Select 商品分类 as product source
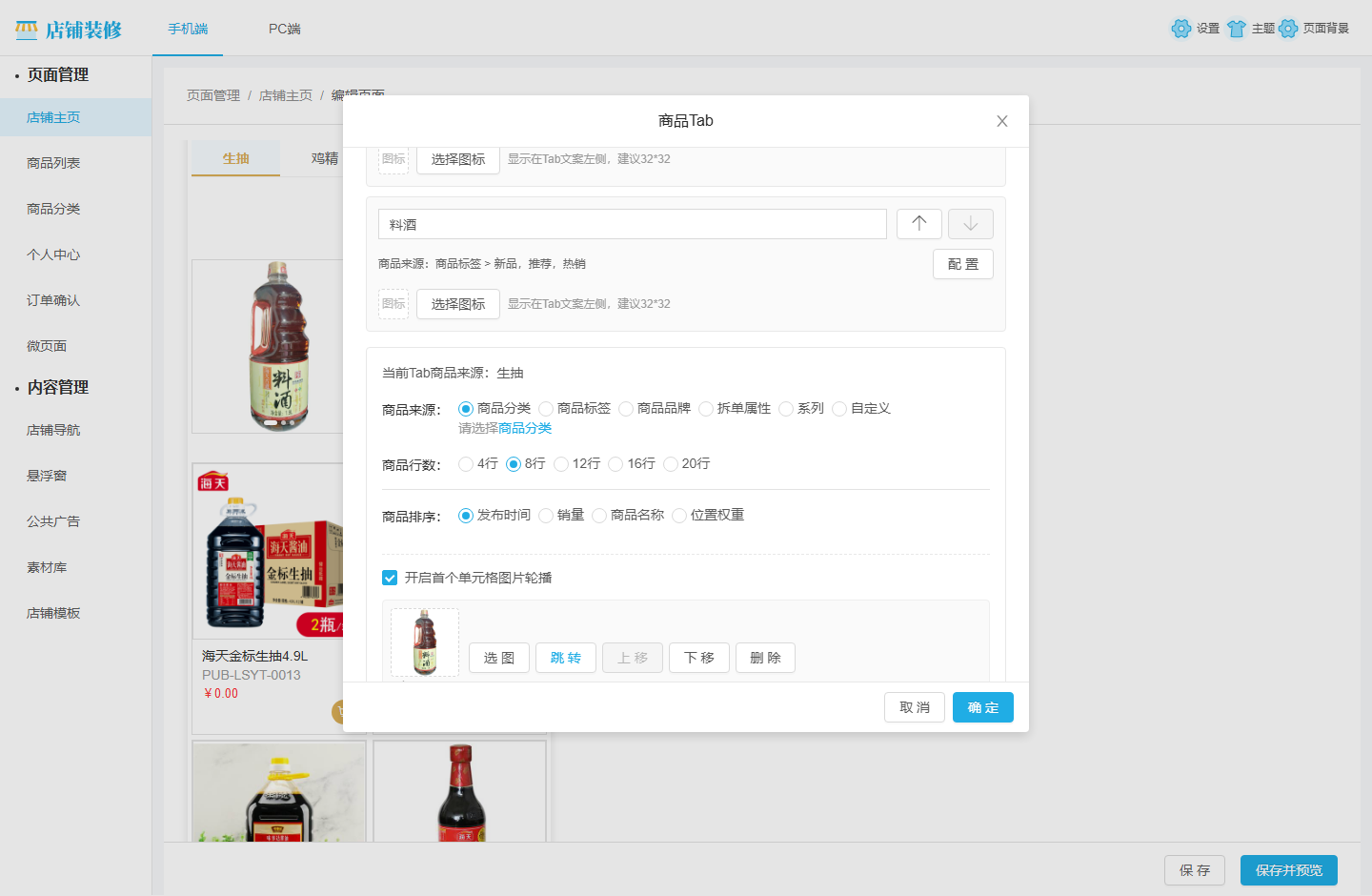This screenshot has height=896, width=1372. [466, 409]
